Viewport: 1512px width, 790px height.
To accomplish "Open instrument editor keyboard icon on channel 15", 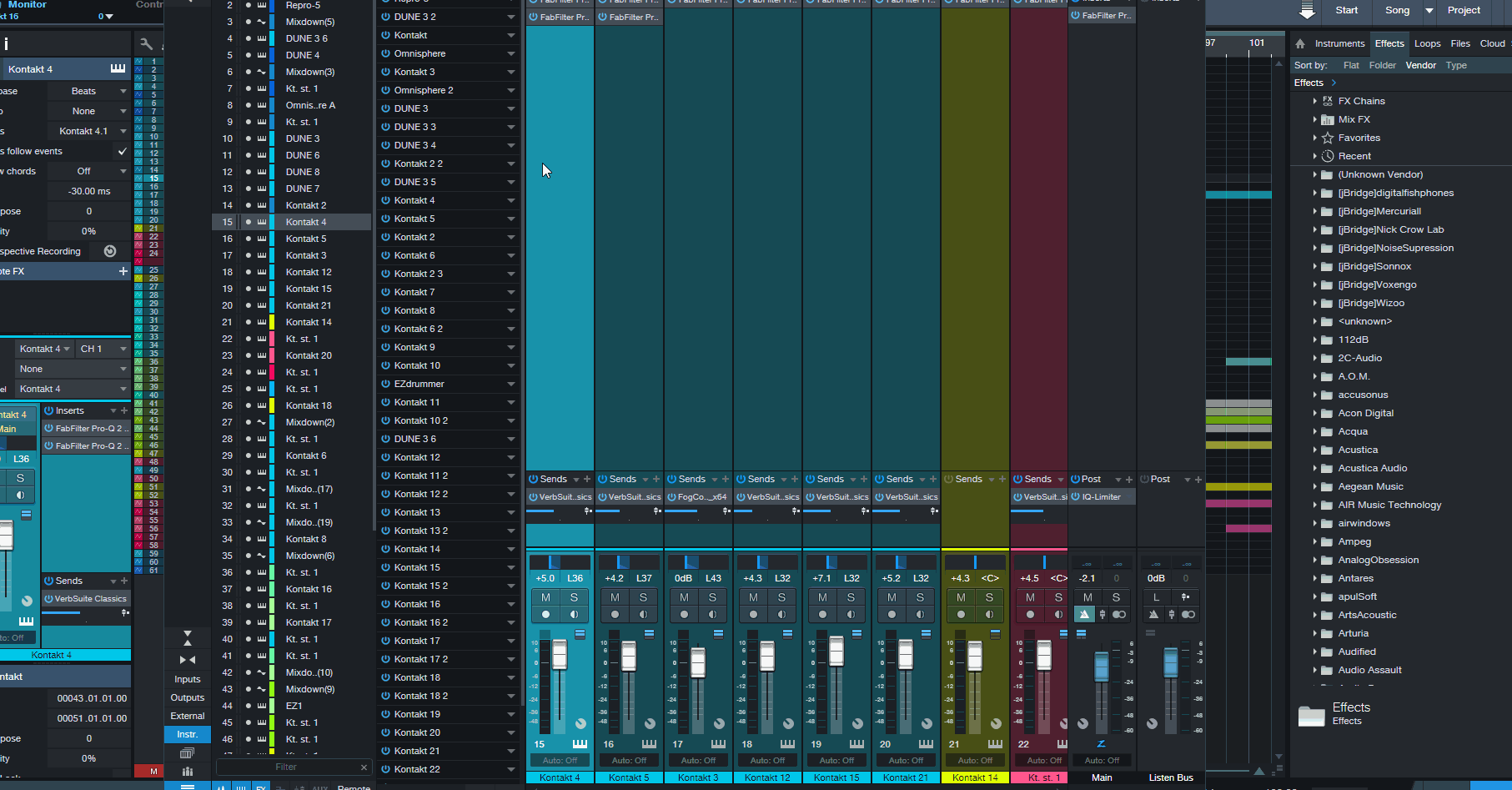I will pyautogui.click(x=580, y=744).
